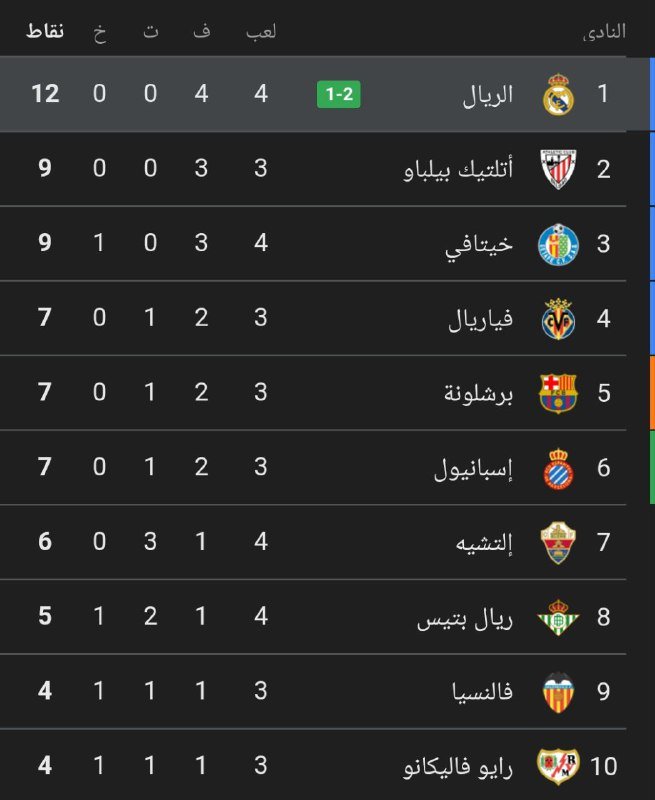Select Real Madrid's 12 points value
The width and height of the screenshot is (655, 800).
click(x=44, y=95)
